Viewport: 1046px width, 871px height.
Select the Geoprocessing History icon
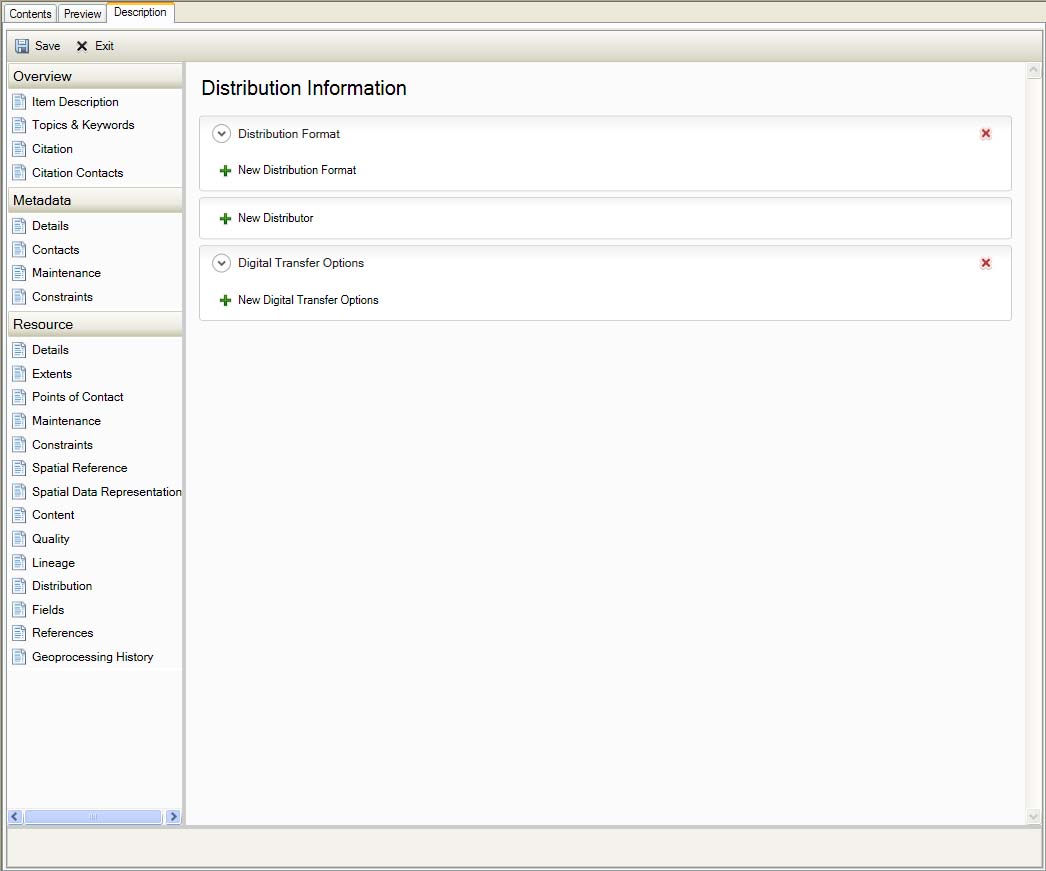[x=19, y=656]
